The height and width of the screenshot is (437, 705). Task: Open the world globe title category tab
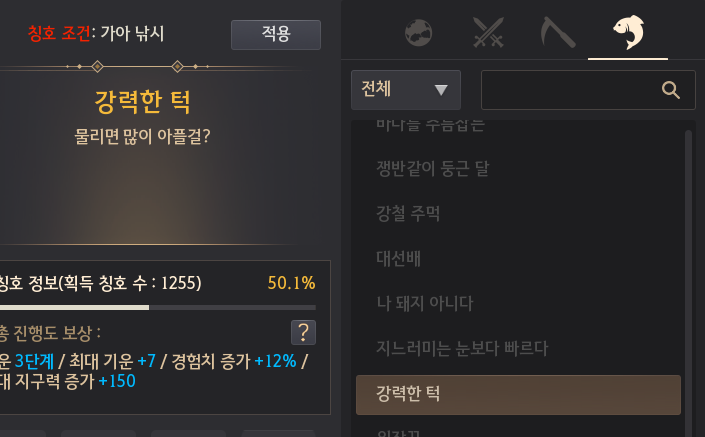[419, 32]
